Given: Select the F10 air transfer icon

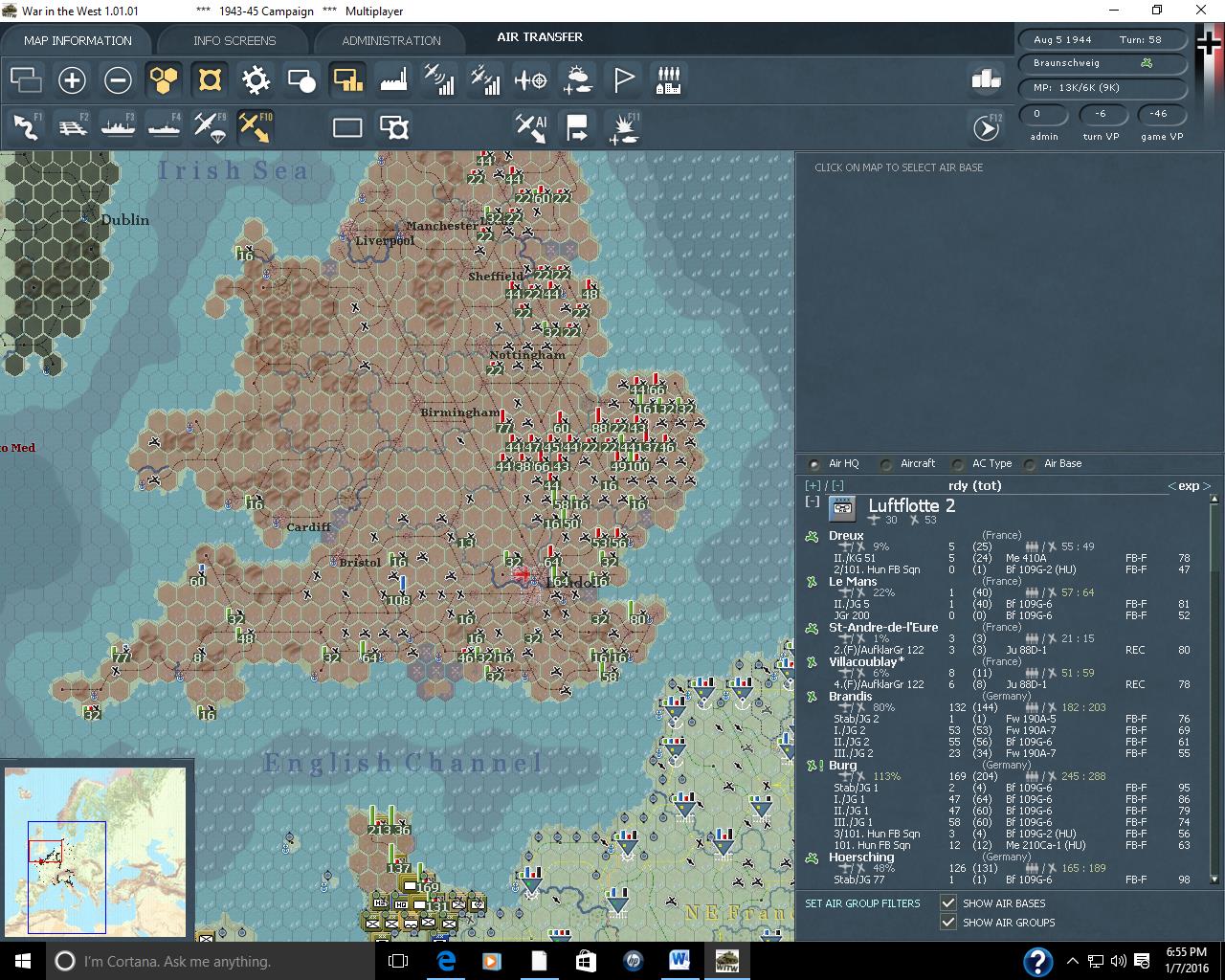Looking at the screenshot, I should point(256,126).
